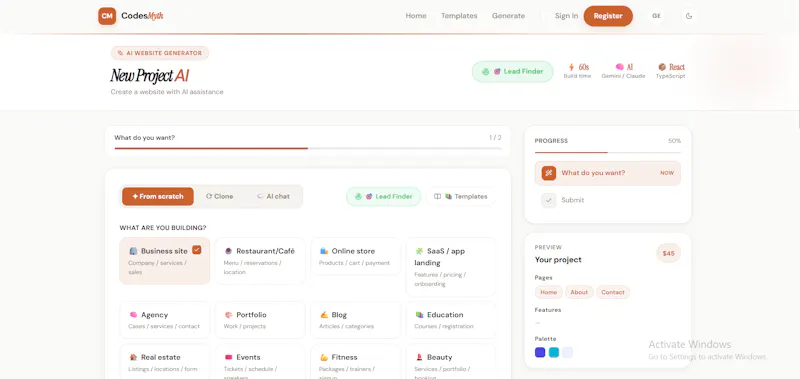Viewport: 800px width, 379px height.
Task: Click the Portfolio palette icon
Action: [228, 315]
